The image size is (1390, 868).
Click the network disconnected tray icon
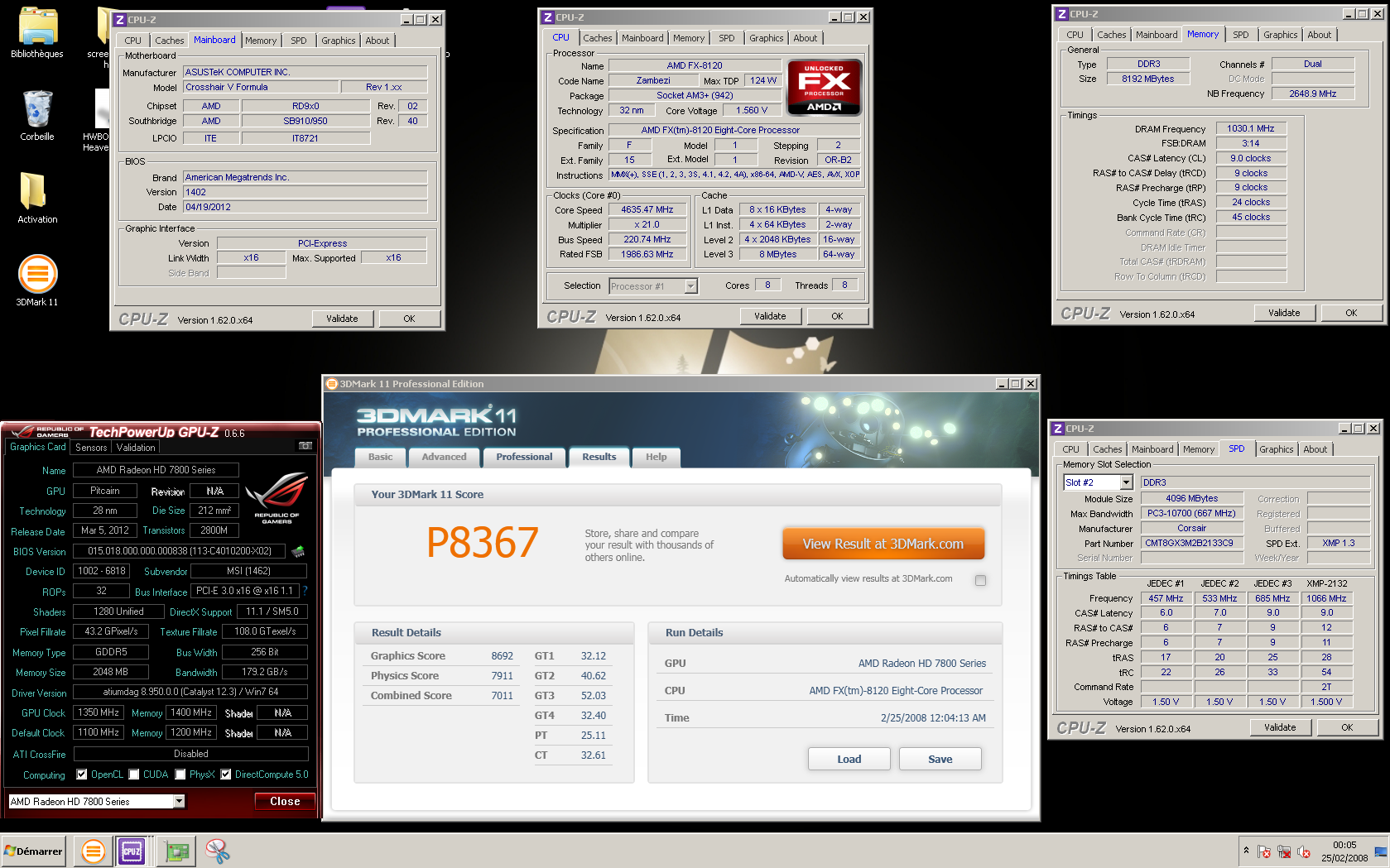pyautogui.click(x=1284, y=851)
